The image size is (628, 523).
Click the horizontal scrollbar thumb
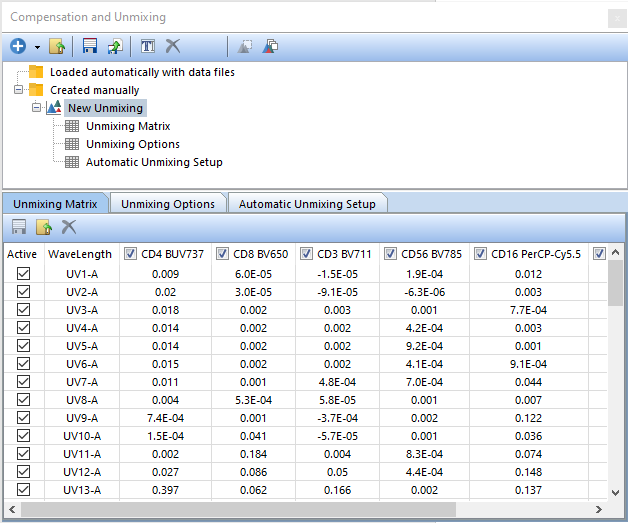(x=238, y=509)
